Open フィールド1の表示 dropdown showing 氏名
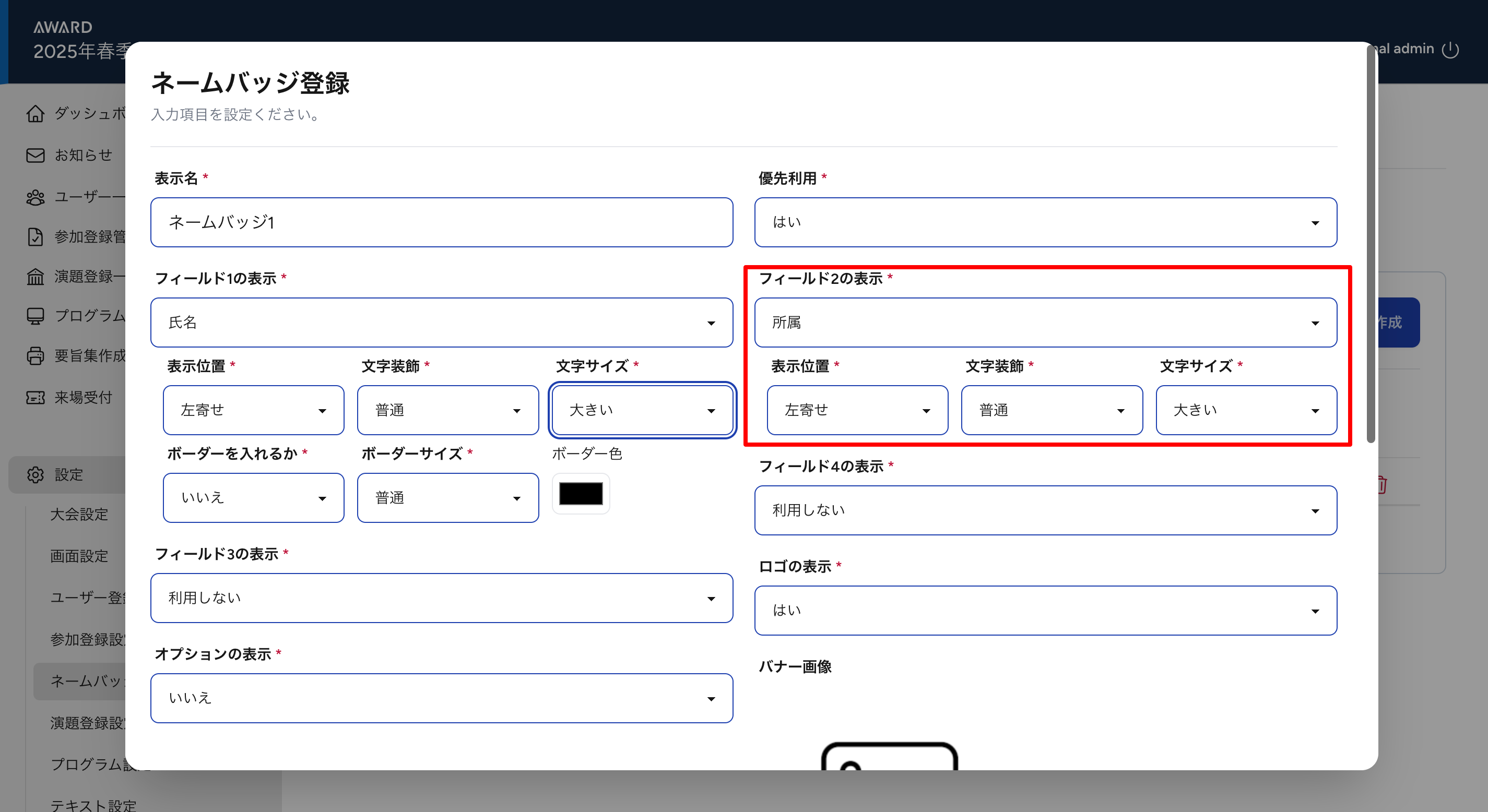The width and height of the screenshot is (1488, 812). (x=441, y=323)
